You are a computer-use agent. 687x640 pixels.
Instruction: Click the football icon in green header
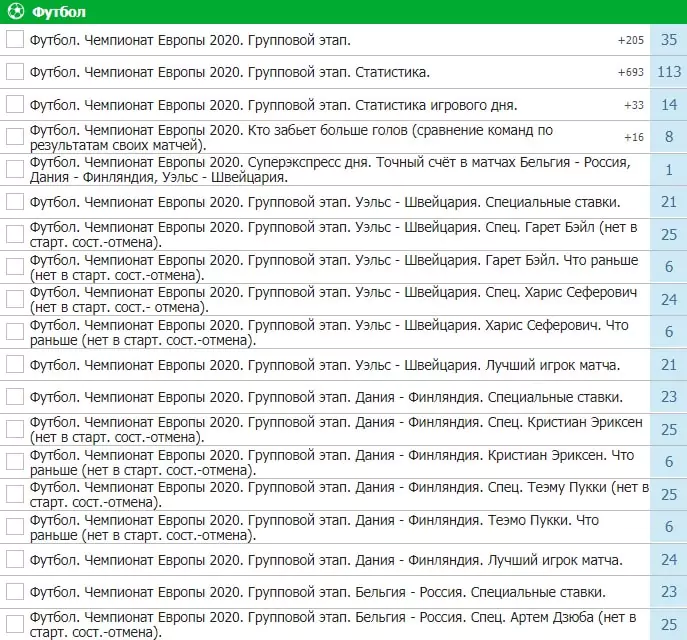[16, 11]
